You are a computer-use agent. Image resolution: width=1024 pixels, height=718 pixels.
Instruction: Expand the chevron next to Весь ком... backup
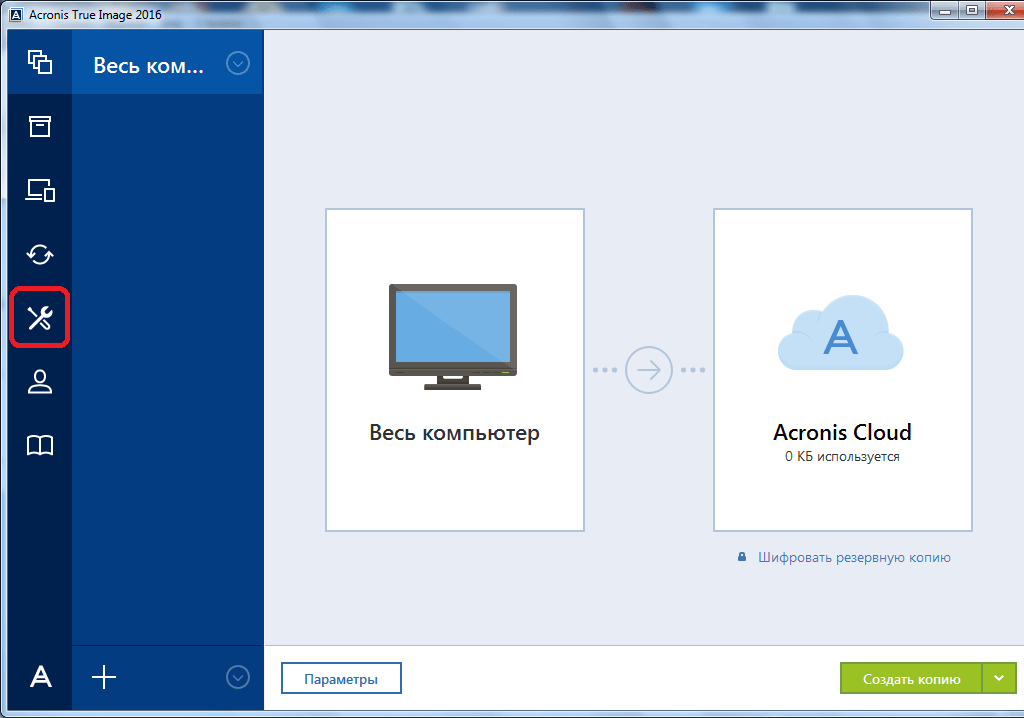coord(237,64)
